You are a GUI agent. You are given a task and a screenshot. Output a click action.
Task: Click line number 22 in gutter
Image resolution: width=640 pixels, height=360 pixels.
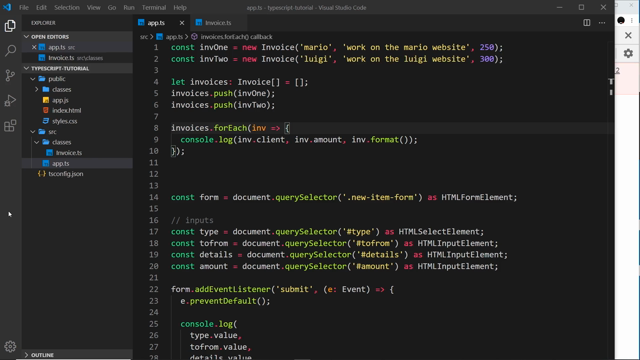pyautogui.click(x=153, y=289)
